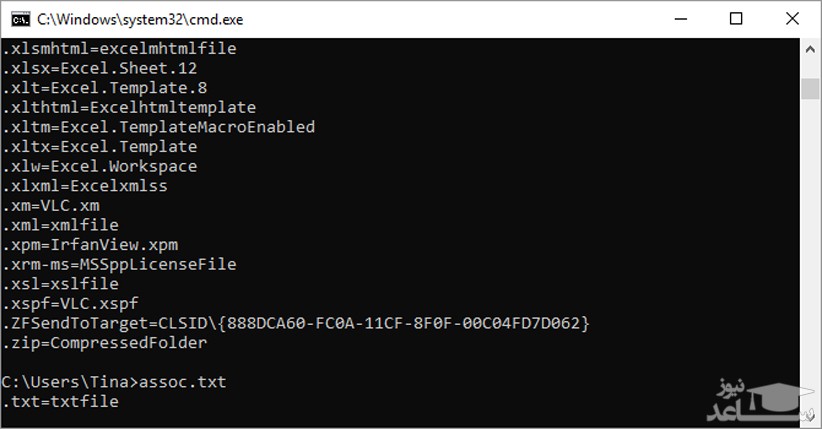The width and height of the screenshot is (822, 429).
Task: Click the .xlw=Excel.Workspace line
Action: tap(99, 166)
